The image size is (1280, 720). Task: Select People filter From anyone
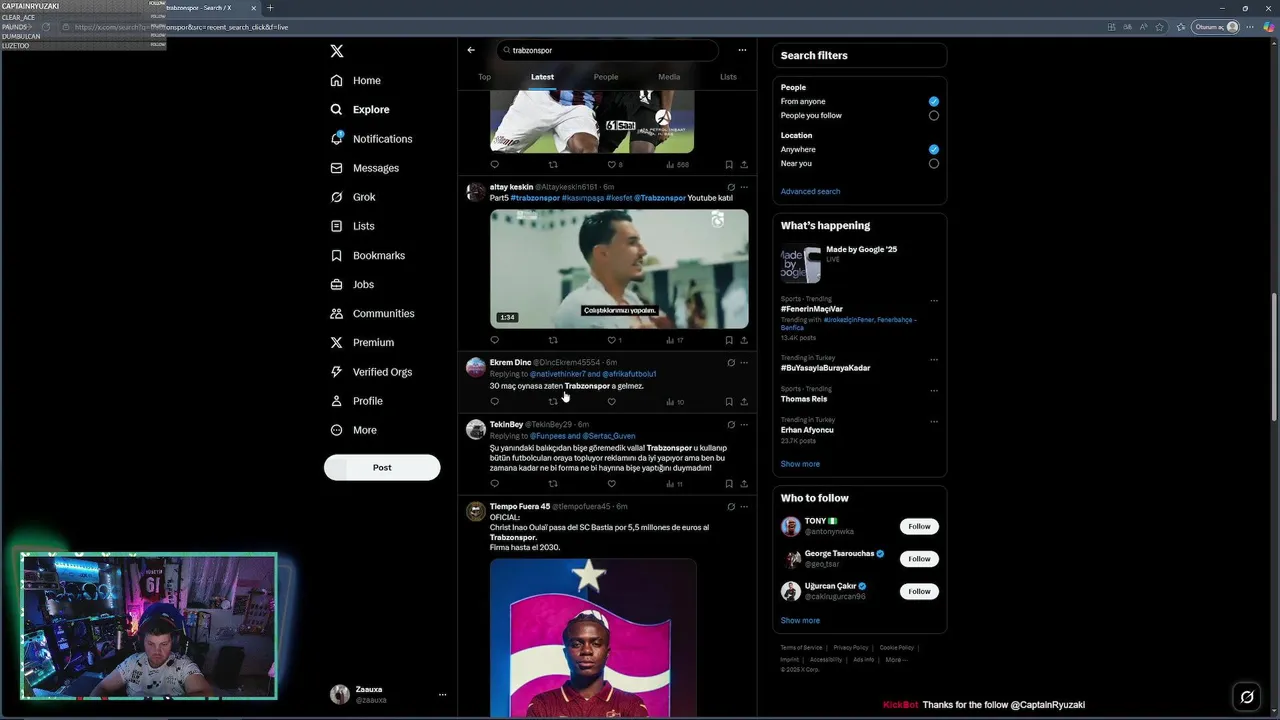tap(933, 101)
